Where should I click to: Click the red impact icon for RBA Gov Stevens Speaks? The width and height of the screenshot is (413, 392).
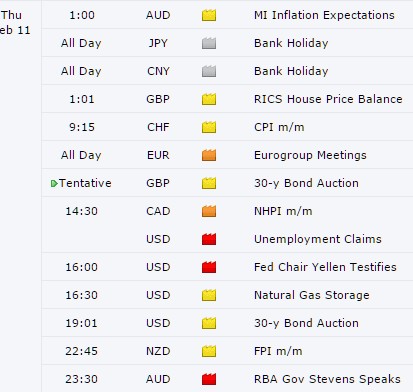coord(209,379)
